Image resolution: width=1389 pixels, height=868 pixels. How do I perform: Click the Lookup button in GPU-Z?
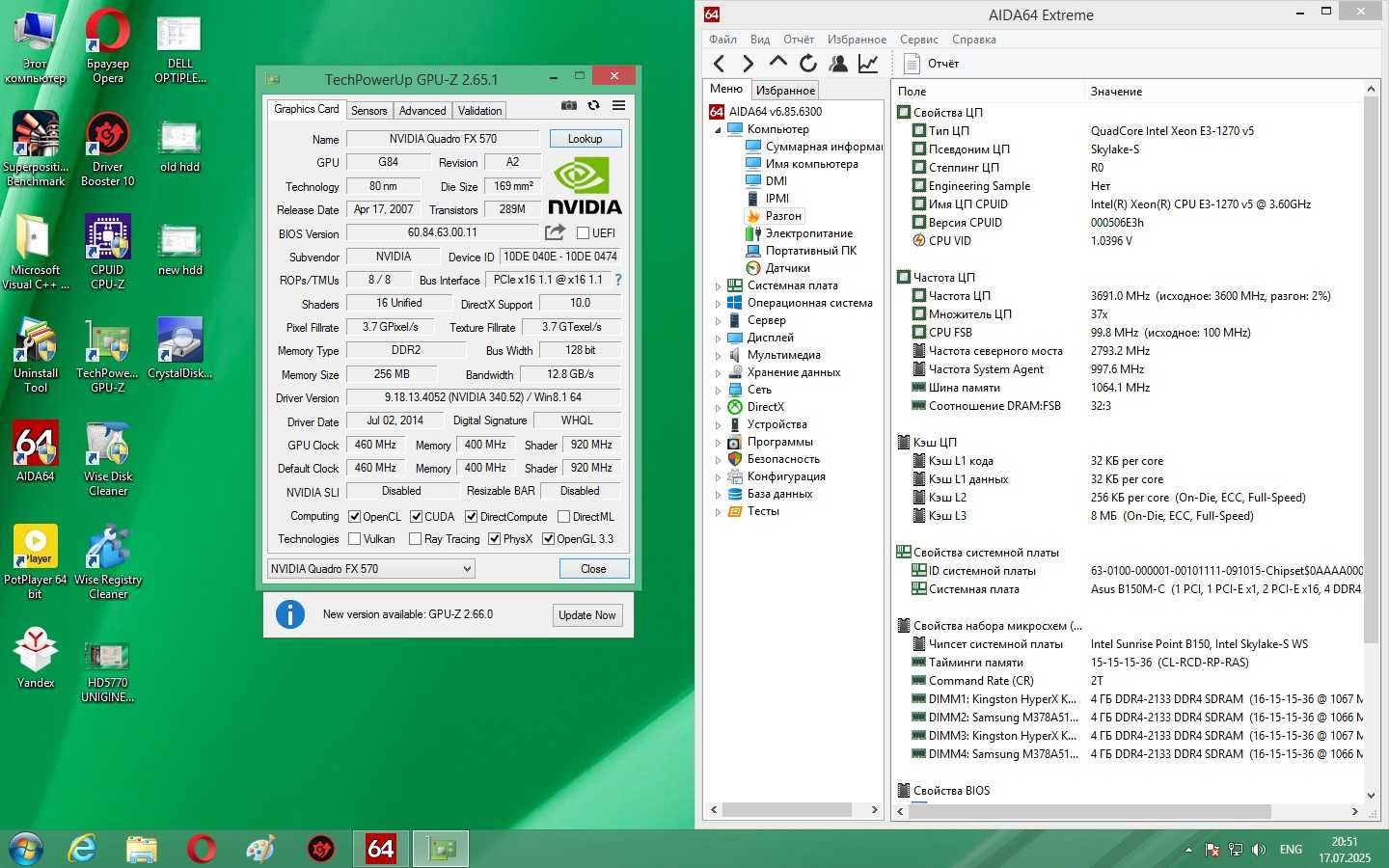(x=586, y=139)
